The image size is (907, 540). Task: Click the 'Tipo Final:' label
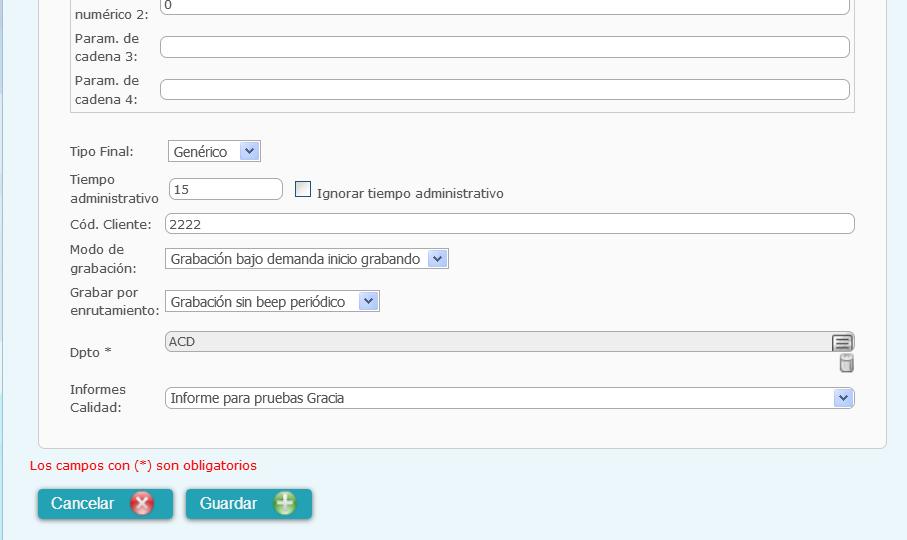point(102,151)
